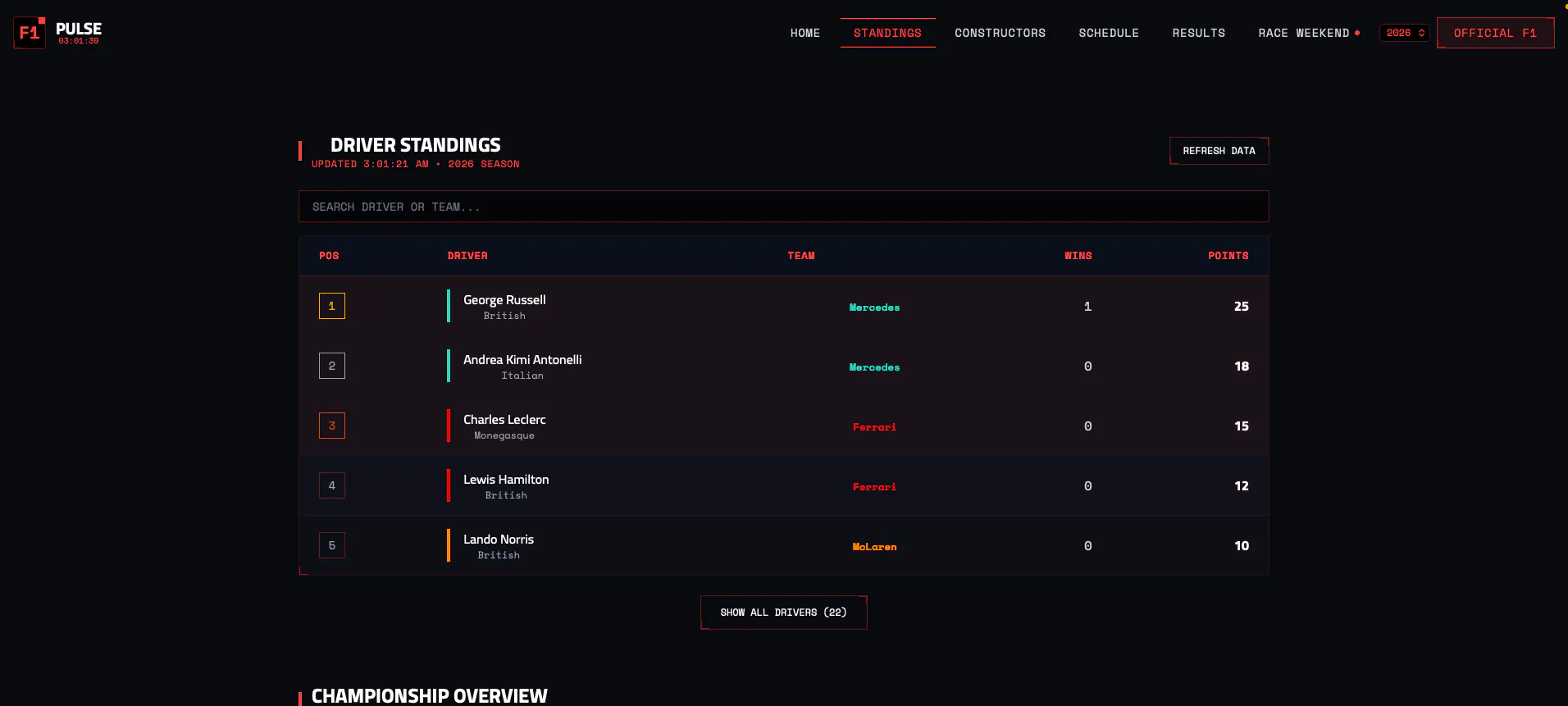
Task: Select driver name Lewis Hamilton
Action: pos(506,480)
